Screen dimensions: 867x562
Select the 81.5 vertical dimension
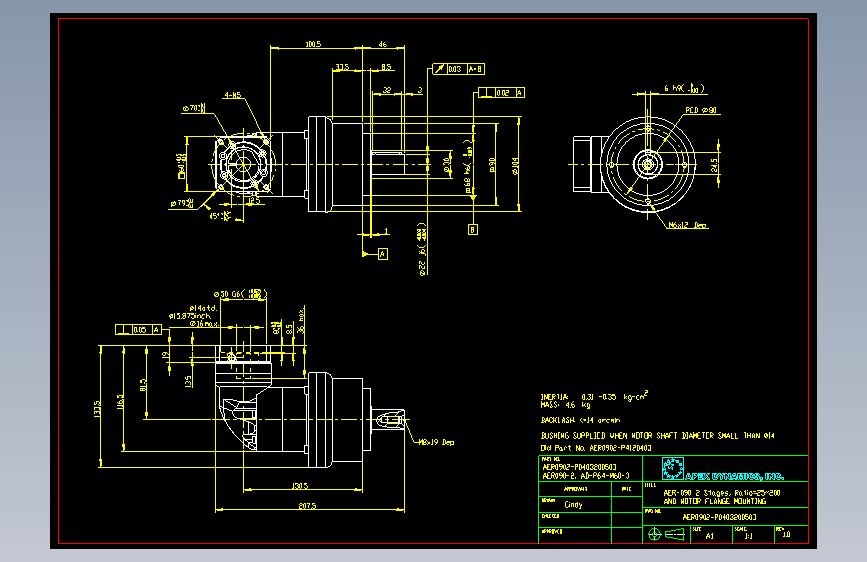coord(143,385)
